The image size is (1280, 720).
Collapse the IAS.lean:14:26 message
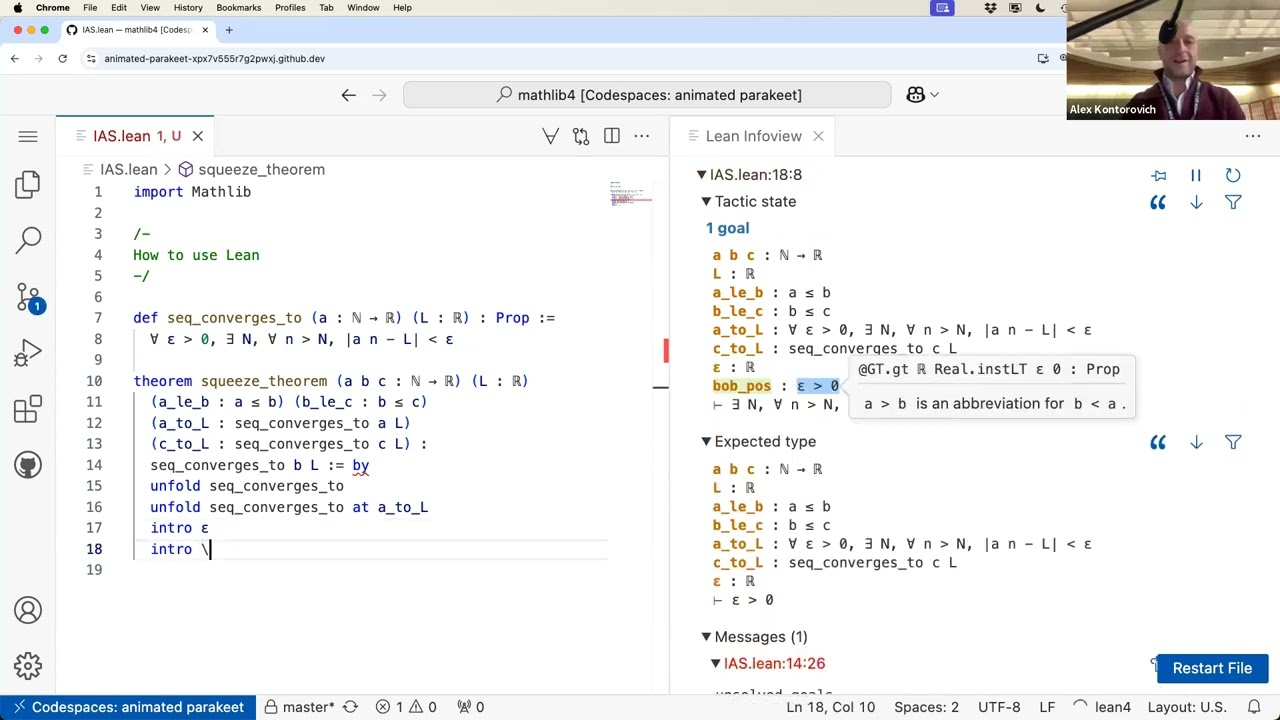[x=716, y=663]
